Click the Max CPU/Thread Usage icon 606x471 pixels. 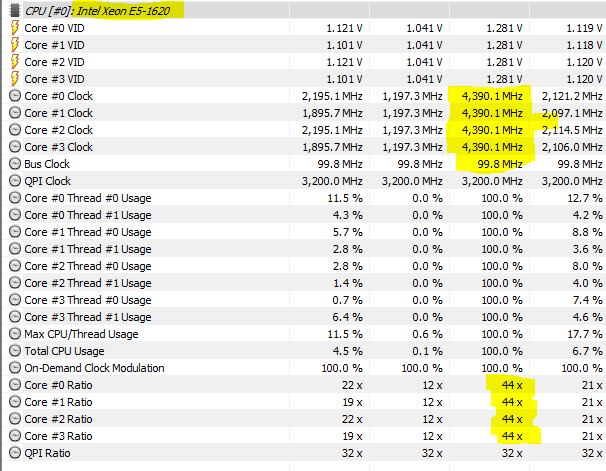pyautogui.click(x=14, y=334)
